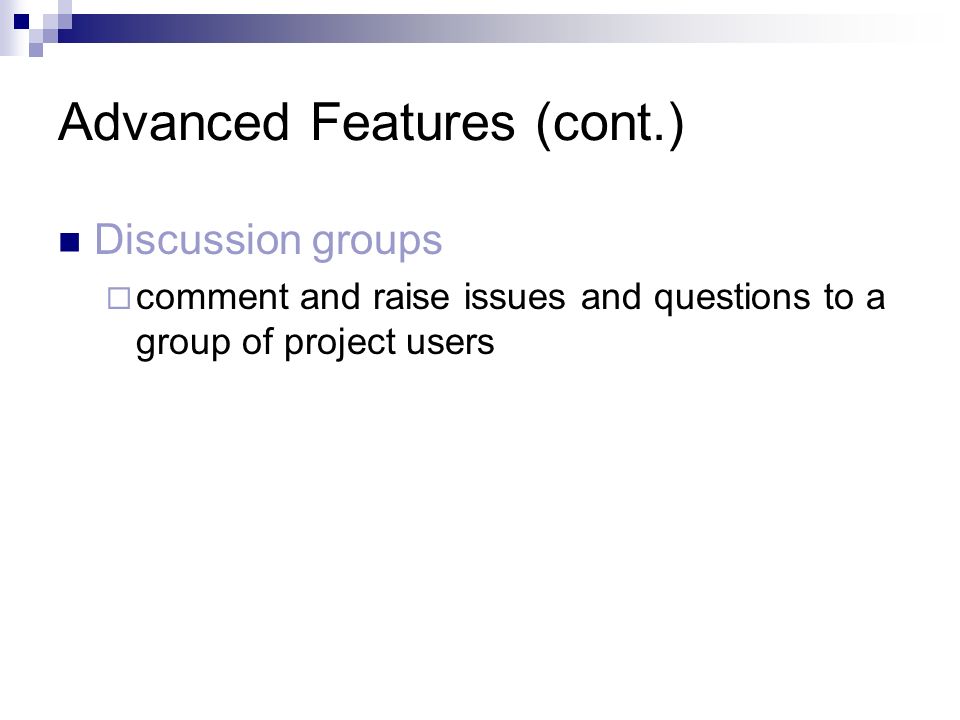Select the 'Discussion groups' heading text
960x720 pixels.
coord(268,241)
